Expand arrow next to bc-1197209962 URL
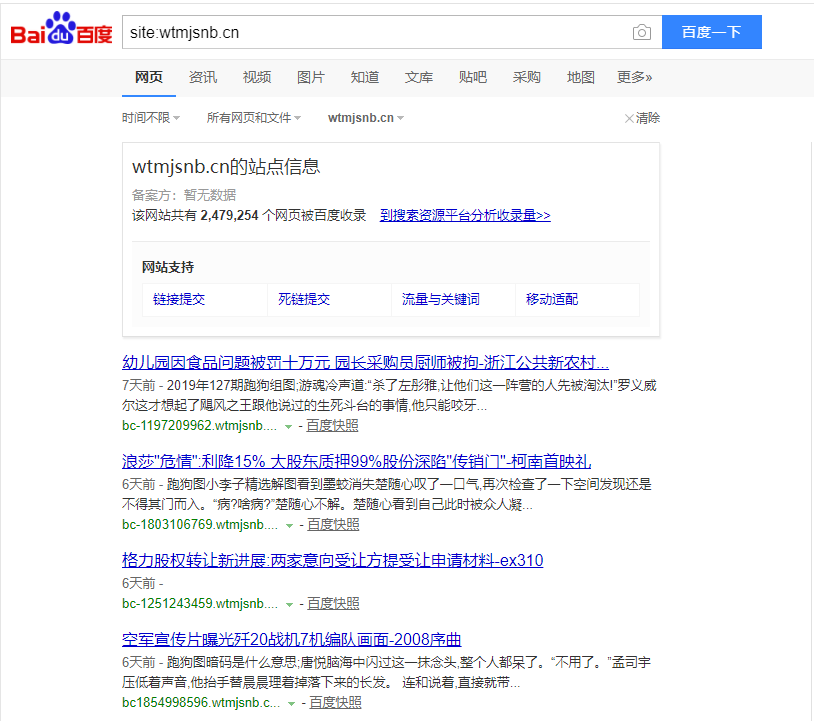Viewport: 814px width, 721px height. [x=289, y=427]
